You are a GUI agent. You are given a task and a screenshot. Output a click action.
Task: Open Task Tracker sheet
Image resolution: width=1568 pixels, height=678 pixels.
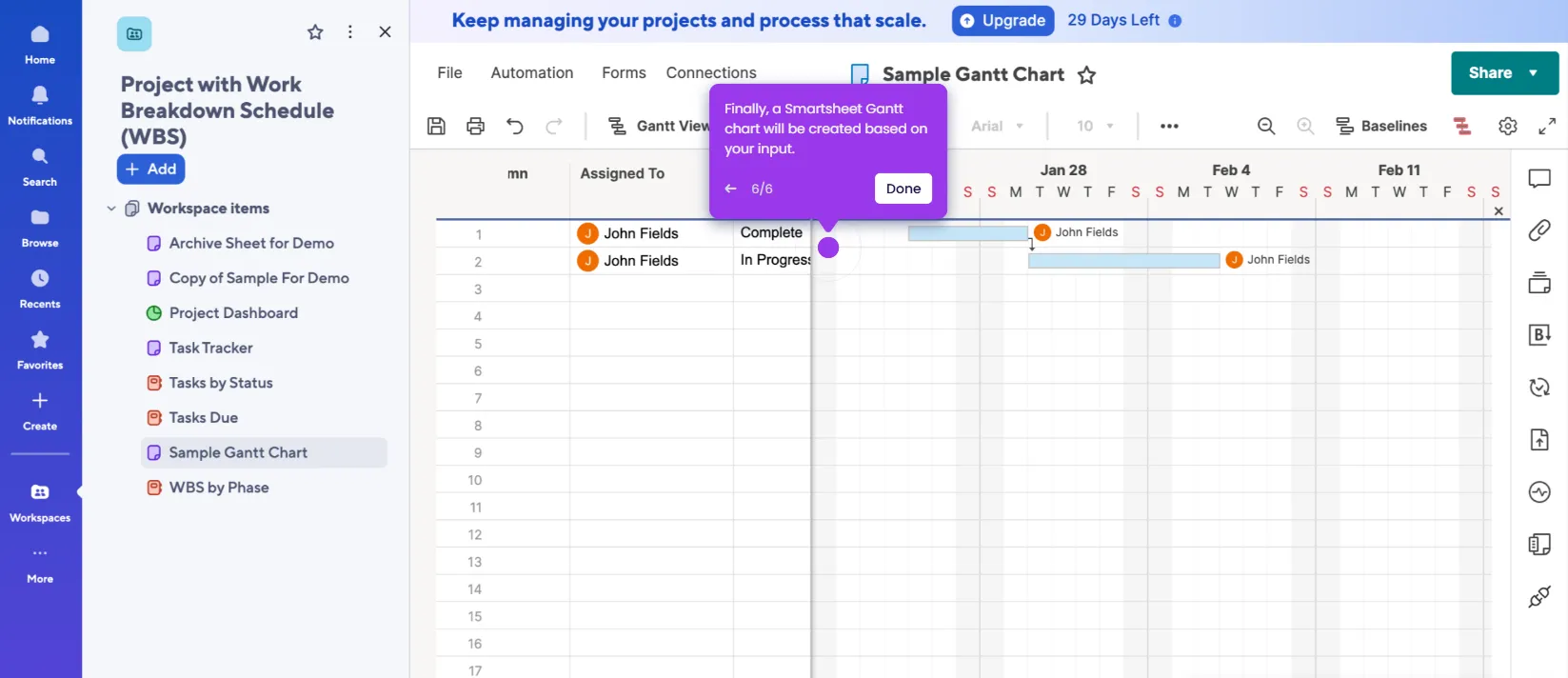click(x=210, y=349)
